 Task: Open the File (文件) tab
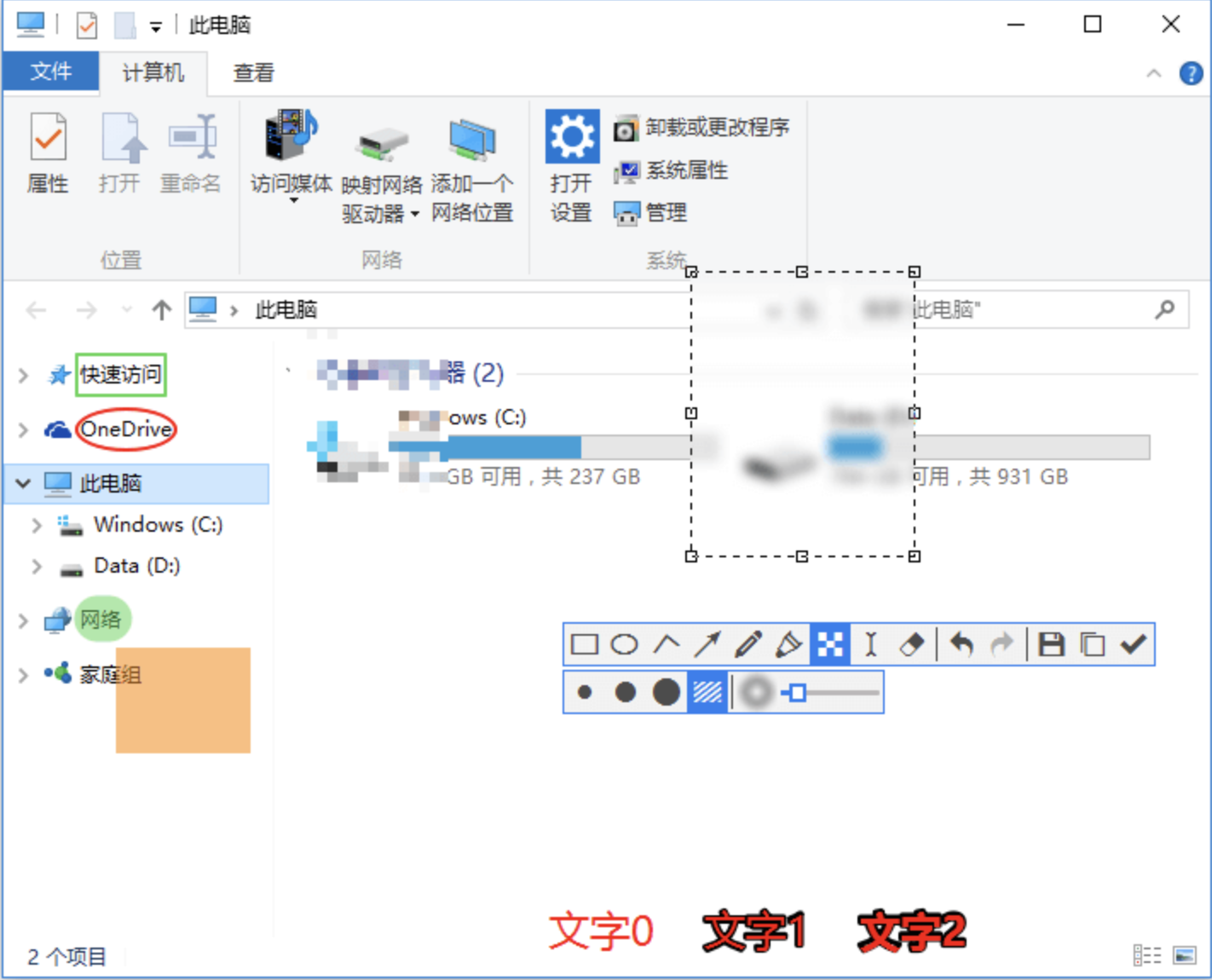[50, 72]
